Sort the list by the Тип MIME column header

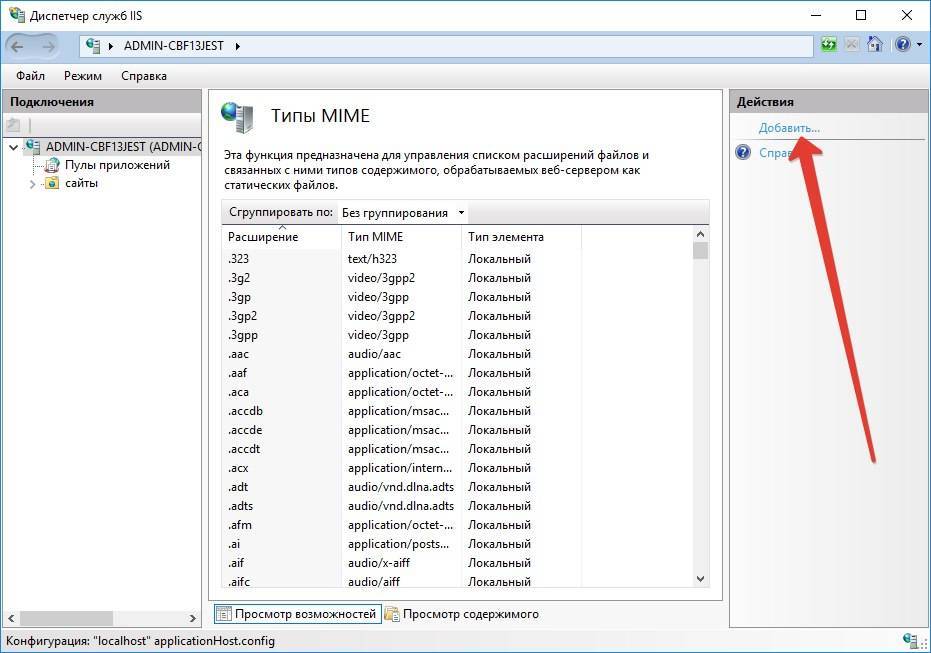pos(374,237)
